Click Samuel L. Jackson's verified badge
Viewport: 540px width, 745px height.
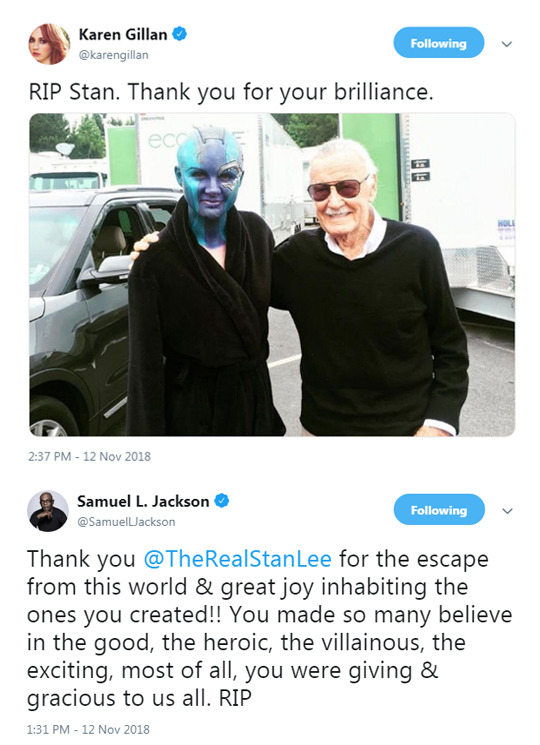click(222, 501)
